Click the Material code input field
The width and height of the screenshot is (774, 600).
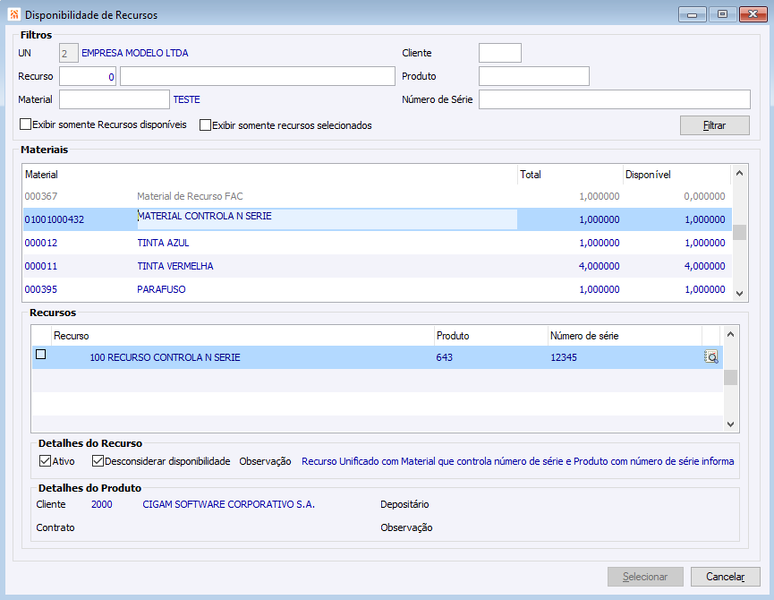[114, 99]
